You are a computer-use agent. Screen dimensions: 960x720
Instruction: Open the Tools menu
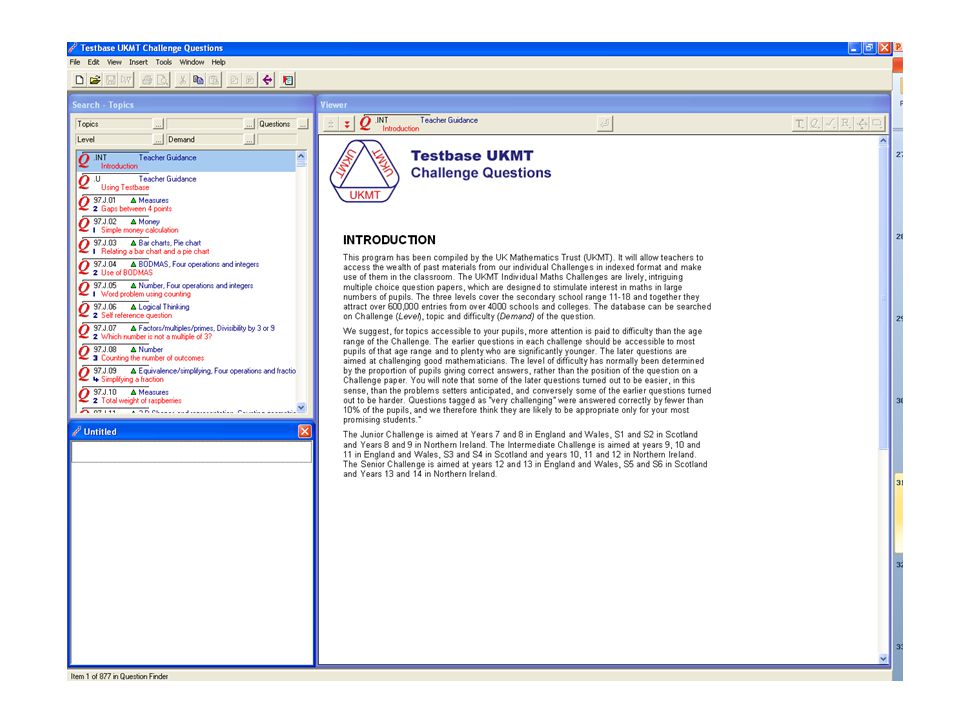pos(163,62)
